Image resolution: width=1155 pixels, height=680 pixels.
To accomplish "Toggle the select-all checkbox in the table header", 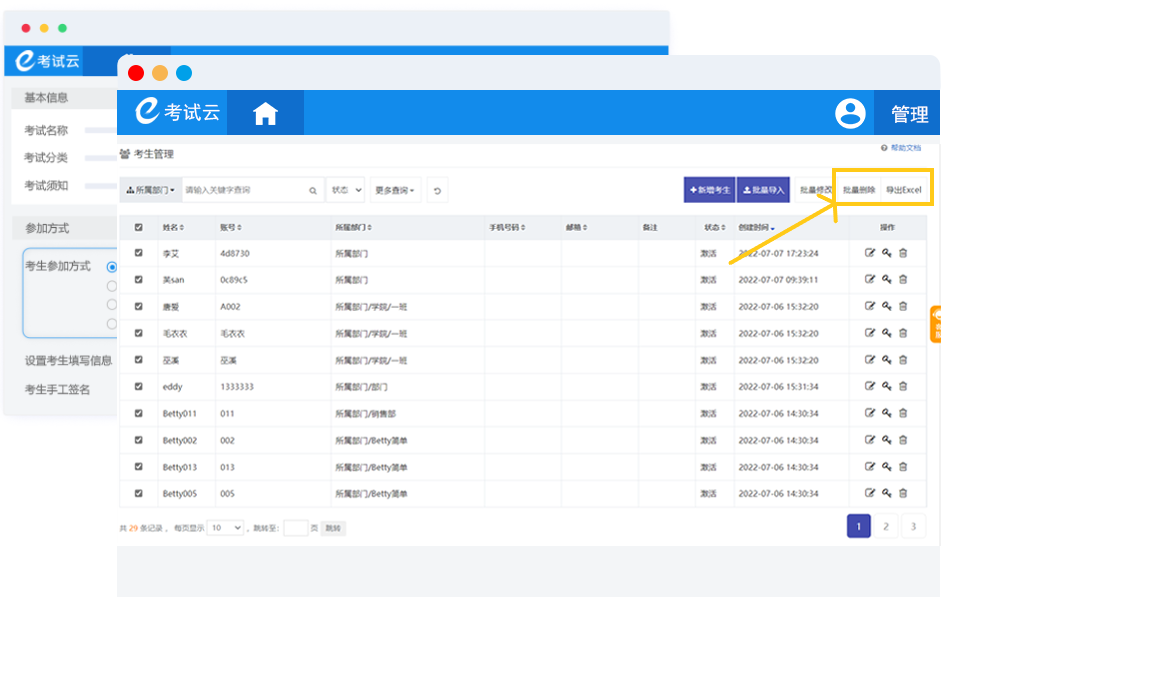I will click(138, 228).
